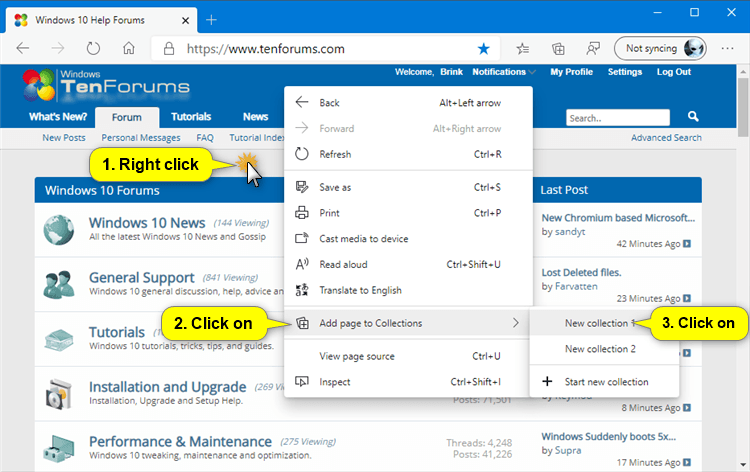Open the Favorites list icon
Viewport: 750px width, 472px height.
(523, 48)
